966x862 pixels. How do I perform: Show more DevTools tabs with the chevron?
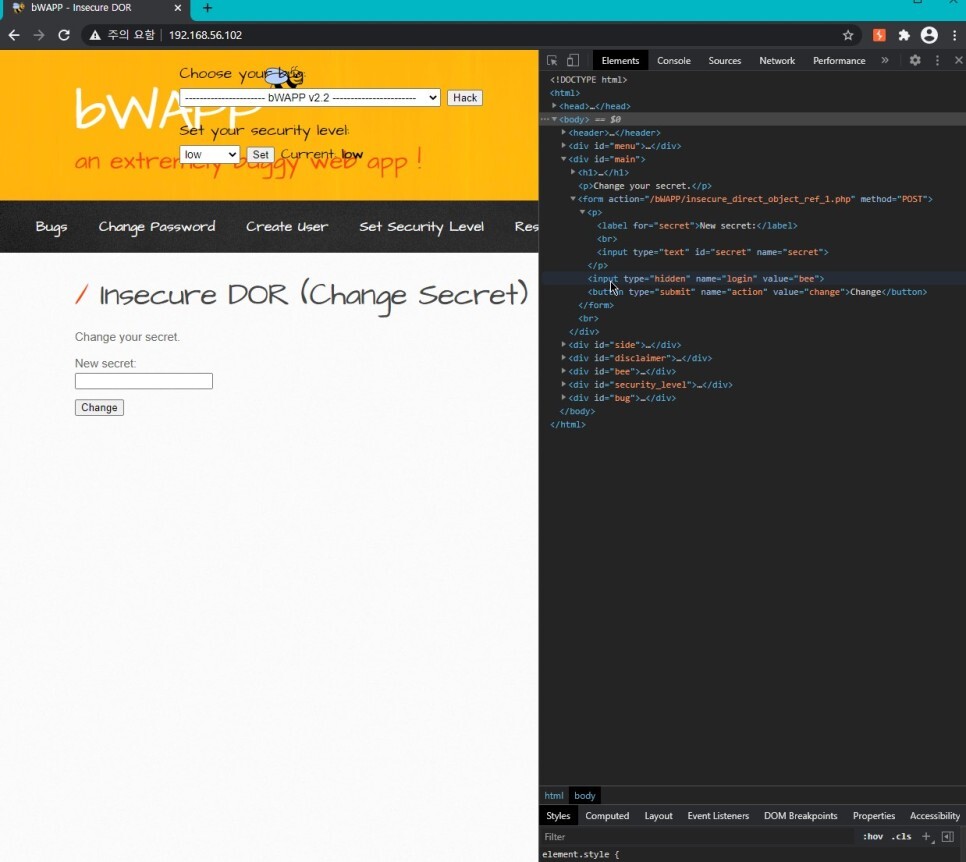pos(885,60)
